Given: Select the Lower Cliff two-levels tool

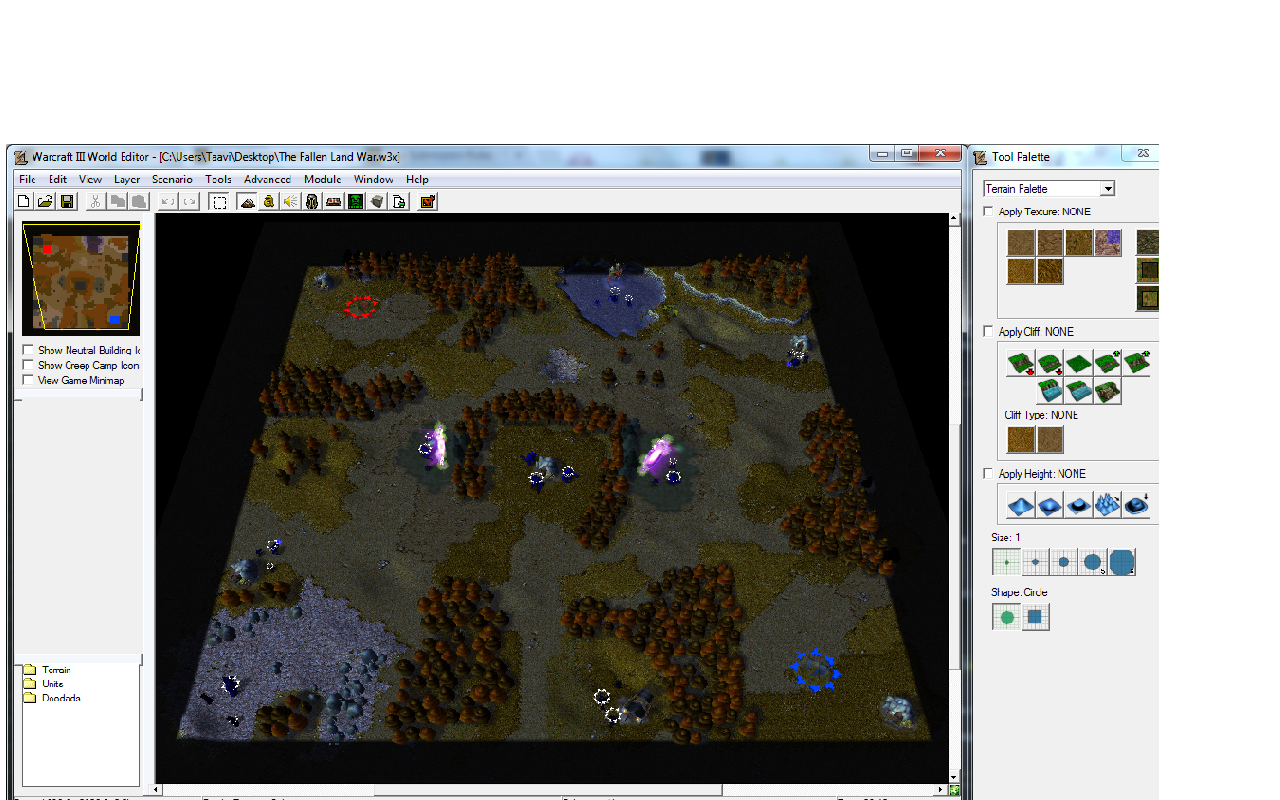Looking at the screenshot, I should [1020, 363].
